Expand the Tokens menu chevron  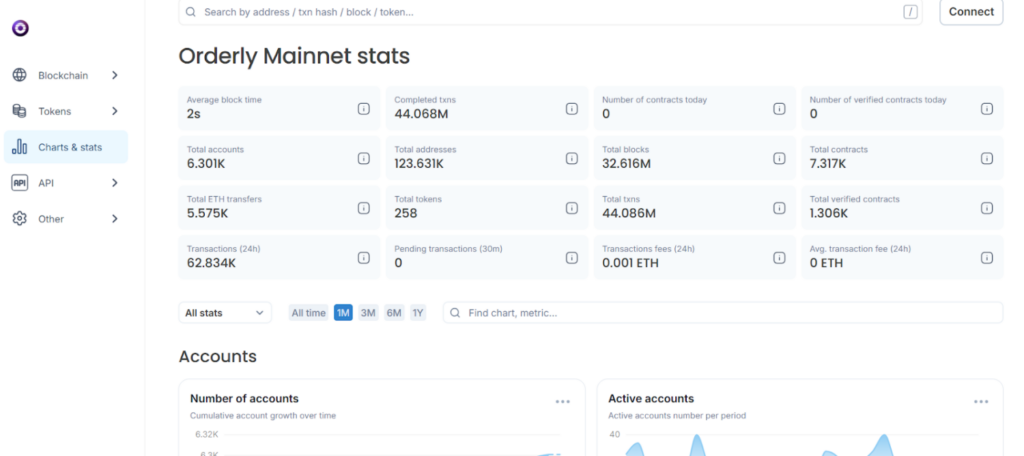tap(114, 111)
